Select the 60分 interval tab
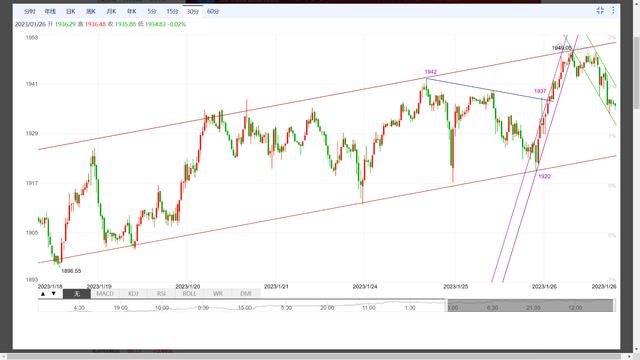This screenshot has width=640, height=360. coord(213,11)
